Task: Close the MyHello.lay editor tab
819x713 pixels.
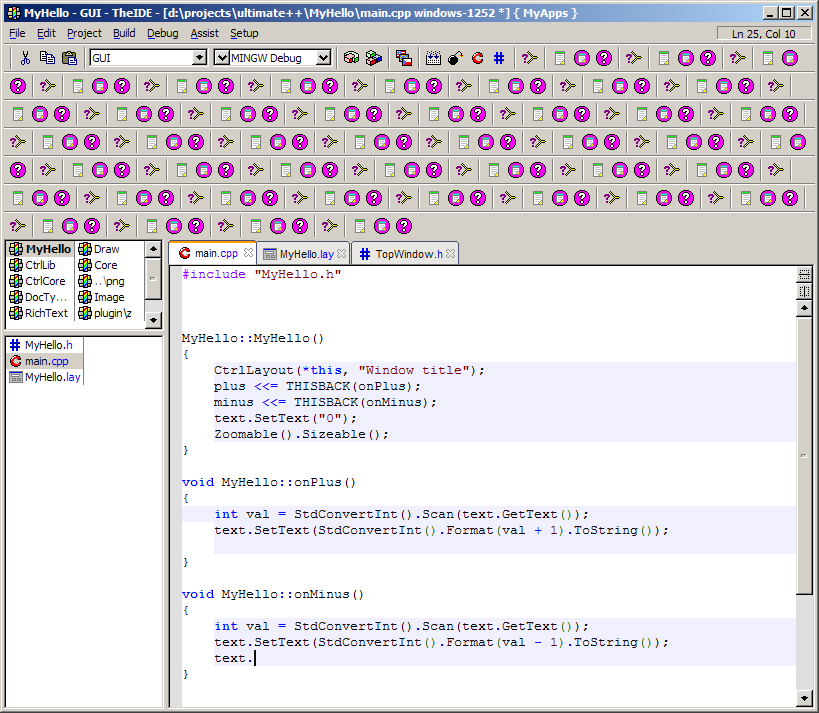Action: pyautogui.click(x=342, y=254)
